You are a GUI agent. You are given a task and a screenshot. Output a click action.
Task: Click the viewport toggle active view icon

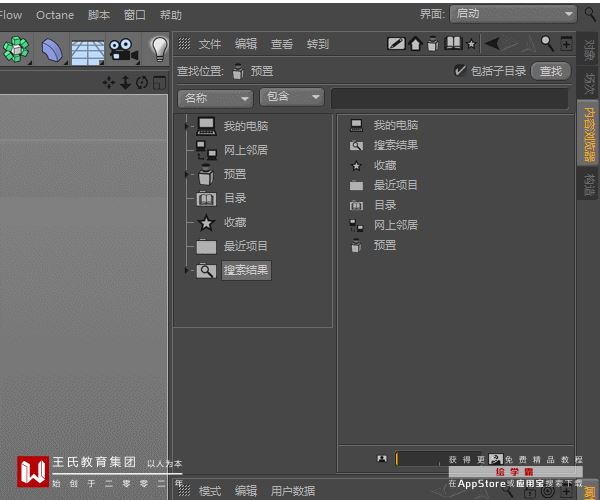click(x=159, y=82)
